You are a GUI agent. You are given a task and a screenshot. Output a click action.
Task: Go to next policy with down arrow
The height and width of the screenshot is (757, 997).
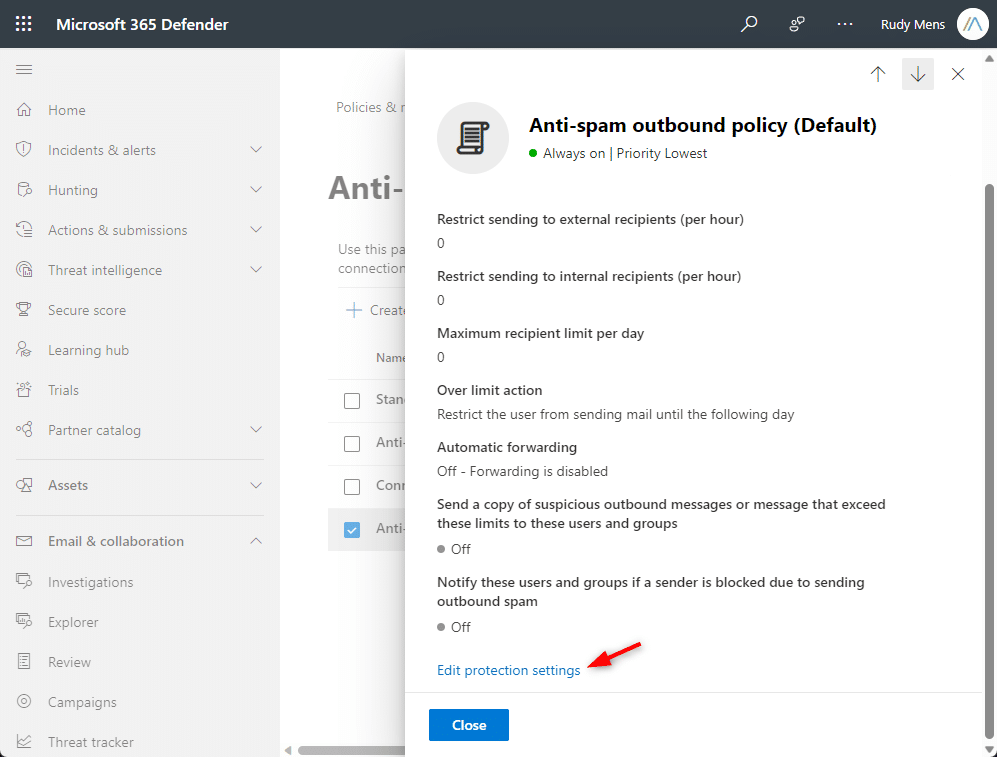pos(918,74)
